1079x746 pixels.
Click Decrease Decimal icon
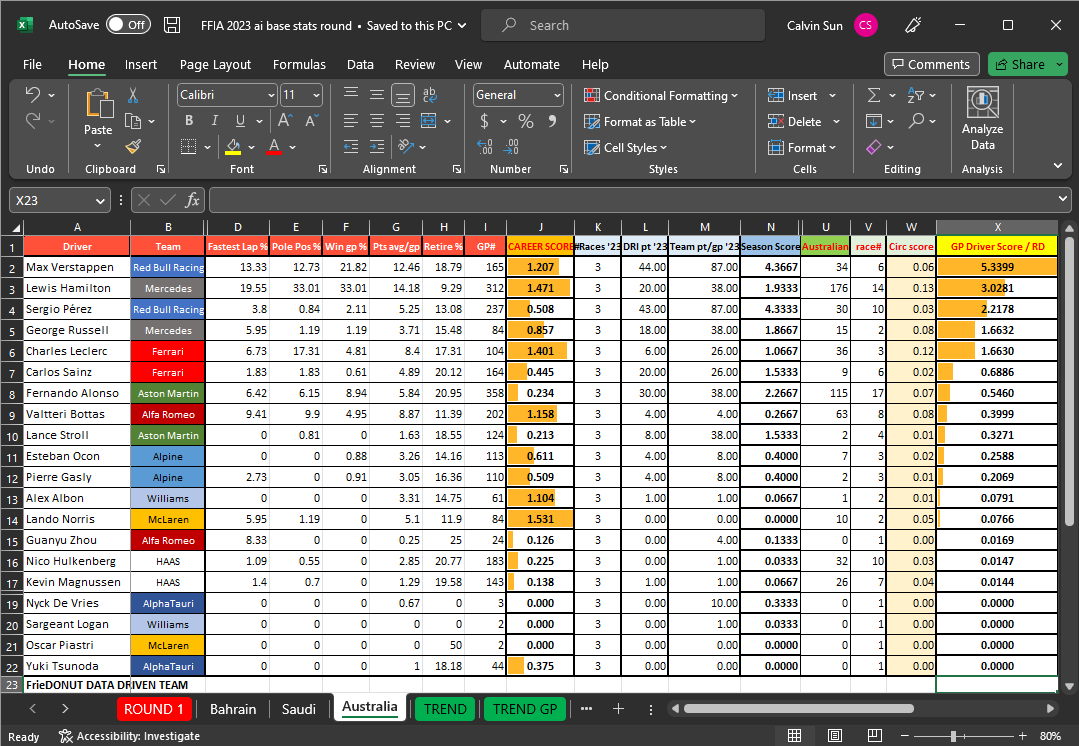(x=511, y=147)
